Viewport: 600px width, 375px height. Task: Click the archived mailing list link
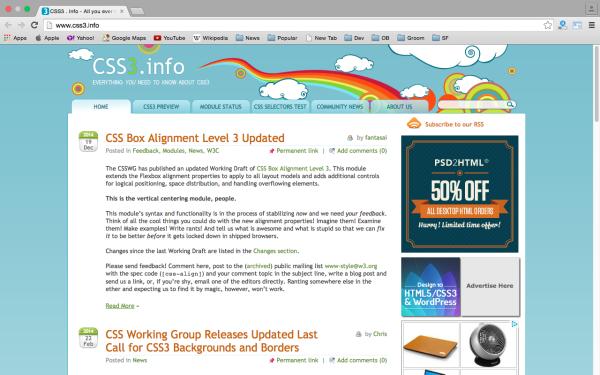point(259,266)
